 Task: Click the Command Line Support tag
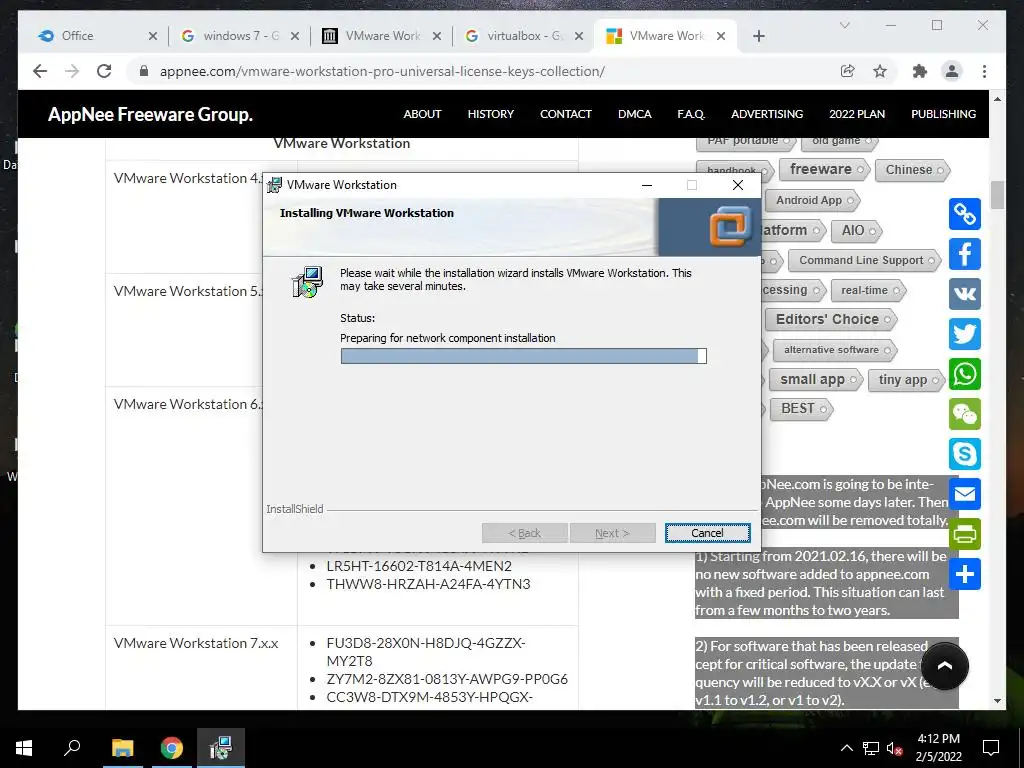[865, 261]
